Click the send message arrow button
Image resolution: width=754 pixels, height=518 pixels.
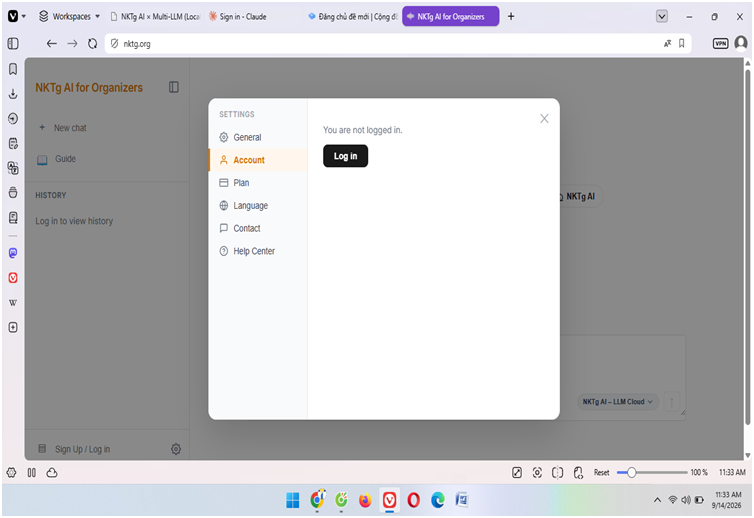coord(671,402)
